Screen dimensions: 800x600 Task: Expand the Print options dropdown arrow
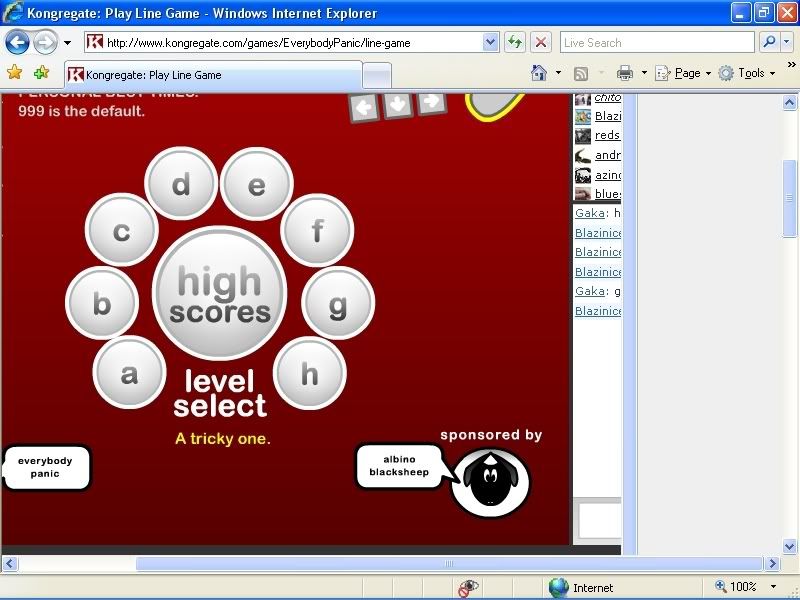[x=644, y=73]
